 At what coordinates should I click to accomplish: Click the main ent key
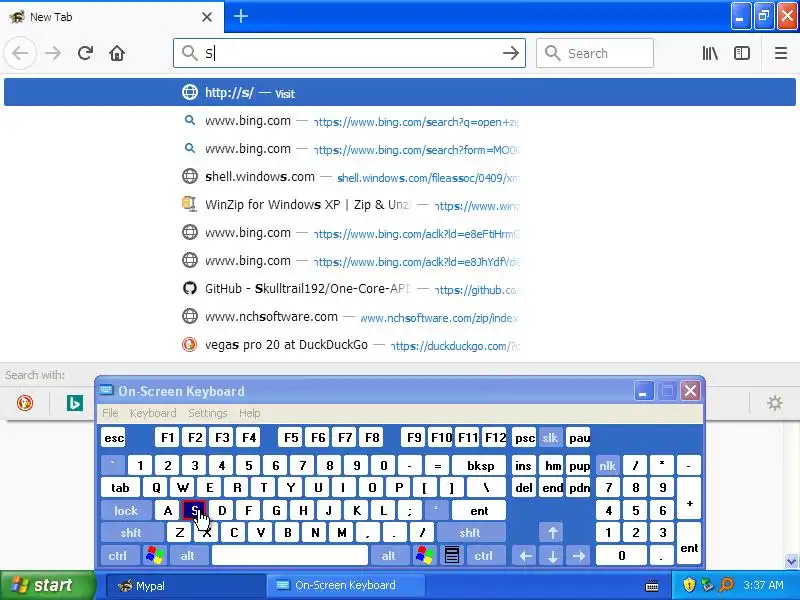479,510
